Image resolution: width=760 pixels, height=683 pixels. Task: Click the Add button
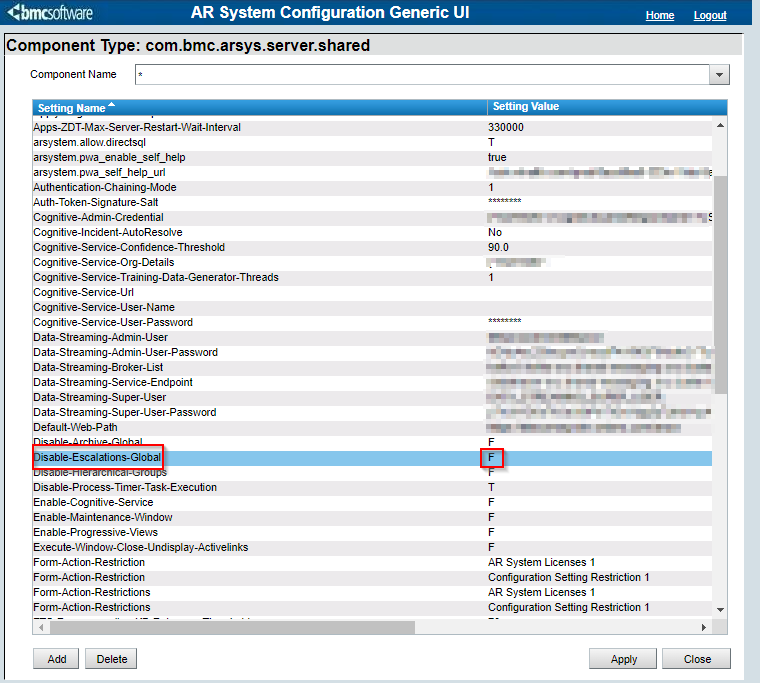click(56, 659)
